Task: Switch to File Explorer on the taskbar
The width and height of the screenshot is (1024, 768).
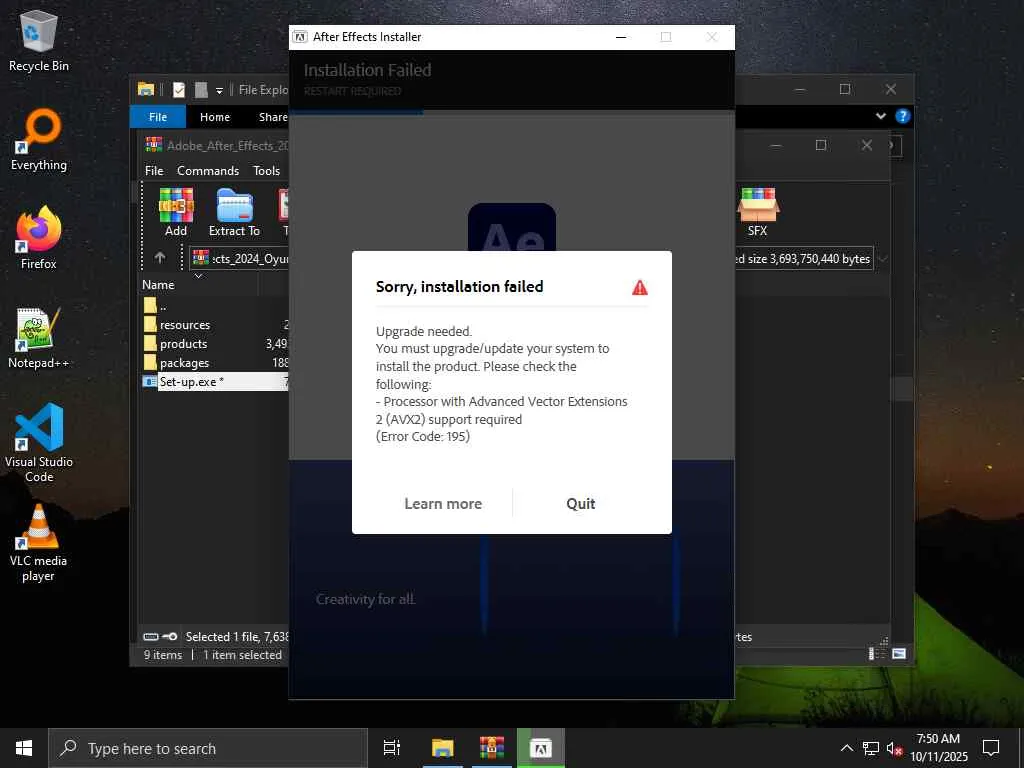Action: click(x=442, y=748)
